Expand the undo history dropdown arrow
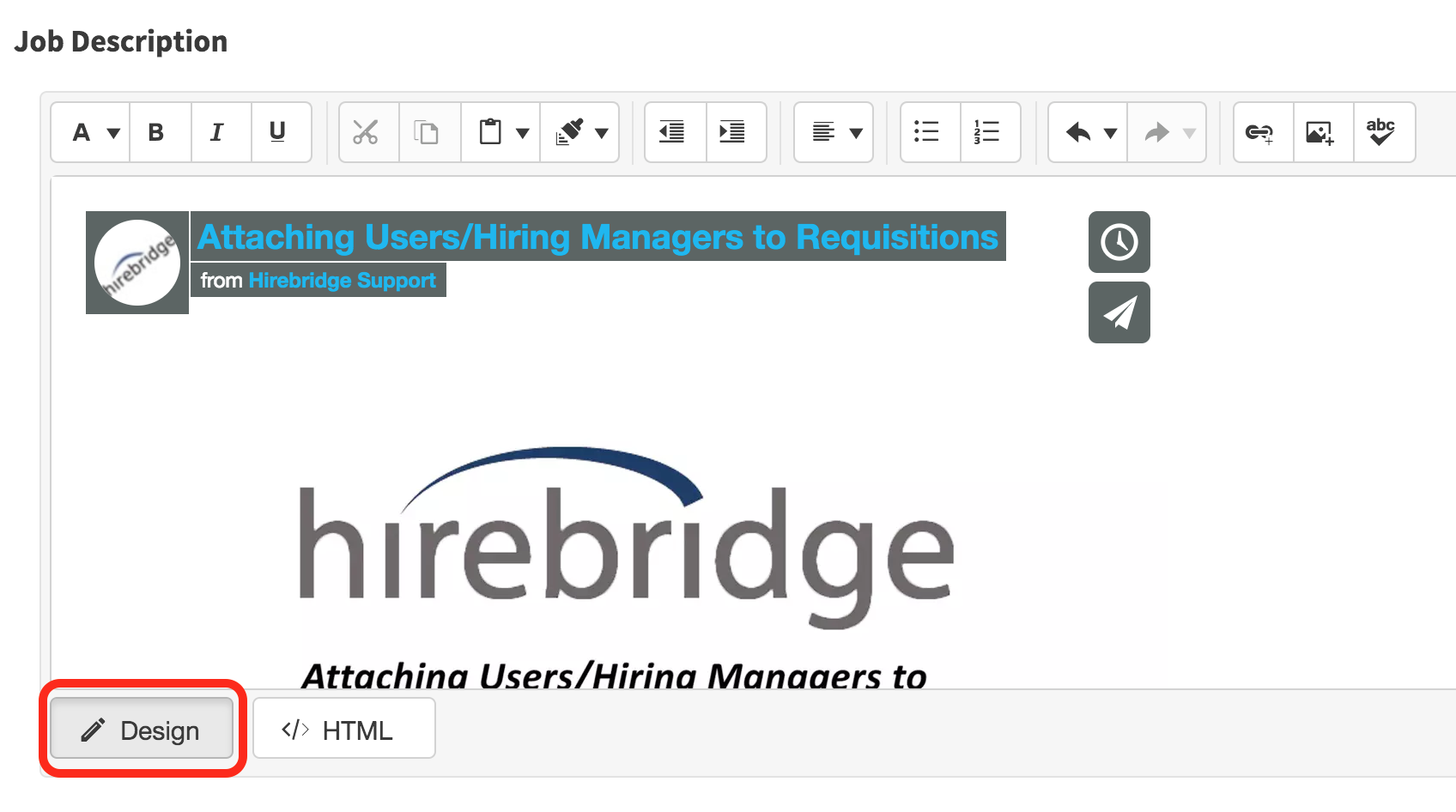 coord(1110,133)
